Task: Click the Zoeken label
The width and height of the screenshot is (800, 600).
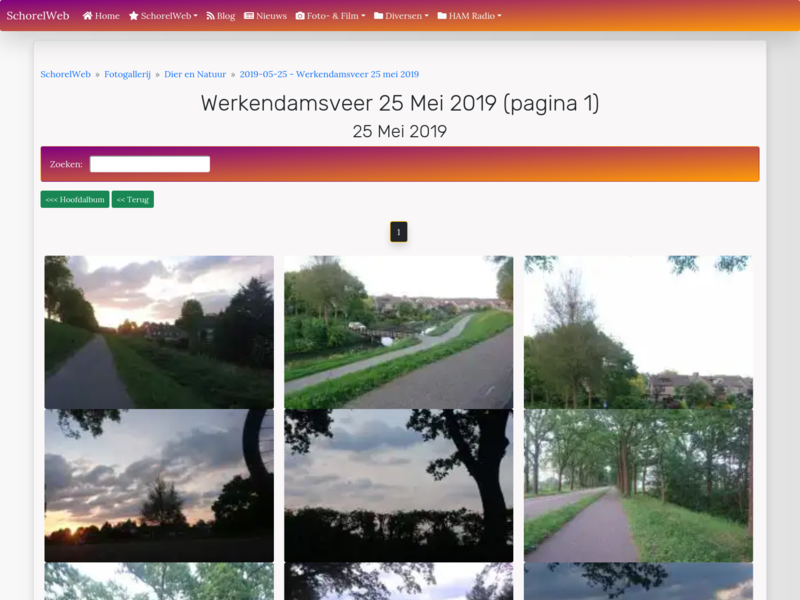Action: pyautogui.click(x=66, y=164)
